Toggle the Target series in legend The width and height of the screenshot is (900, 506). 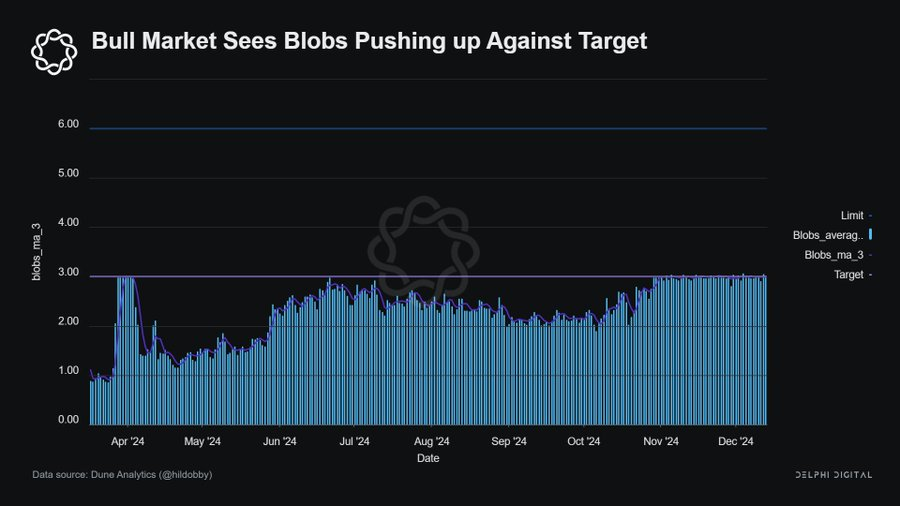pos(848,274)
